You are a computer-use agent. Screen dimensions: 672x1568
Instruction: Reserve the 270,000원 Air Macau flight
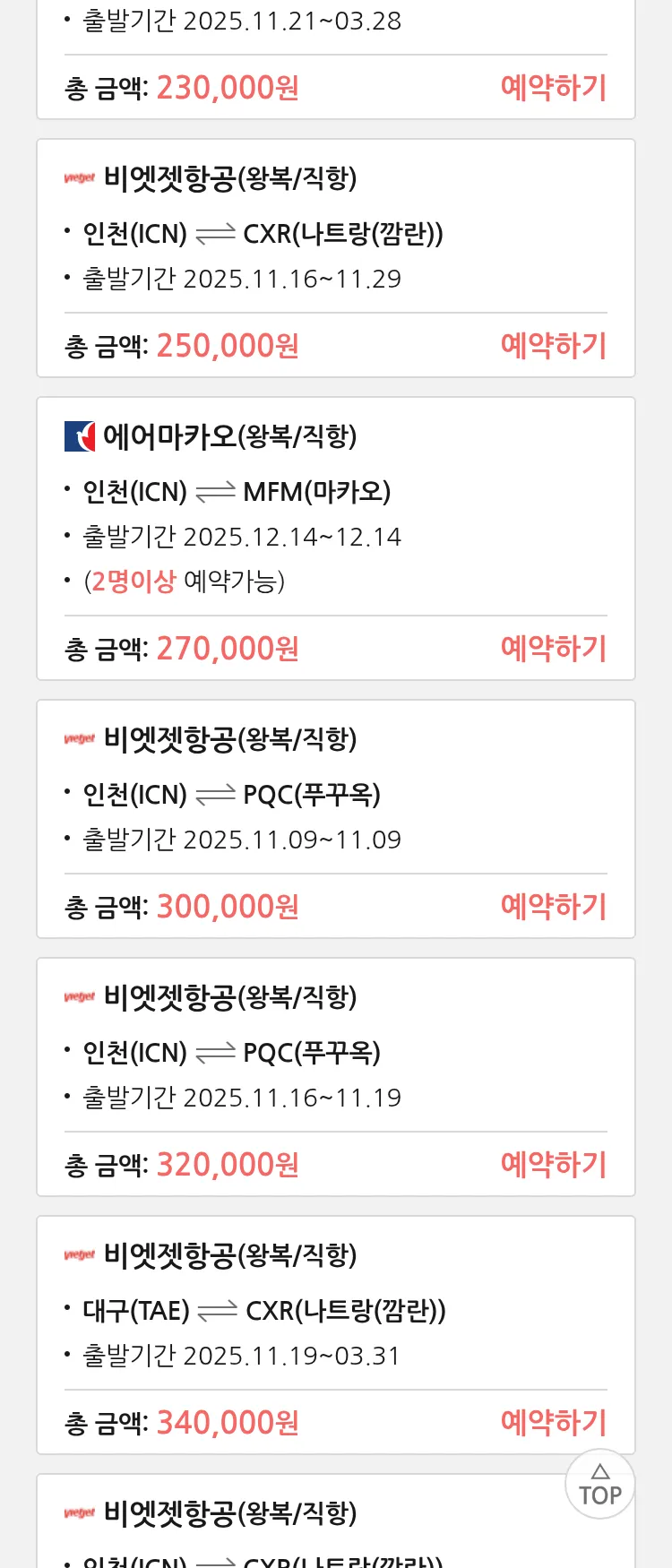pos(553,649)
